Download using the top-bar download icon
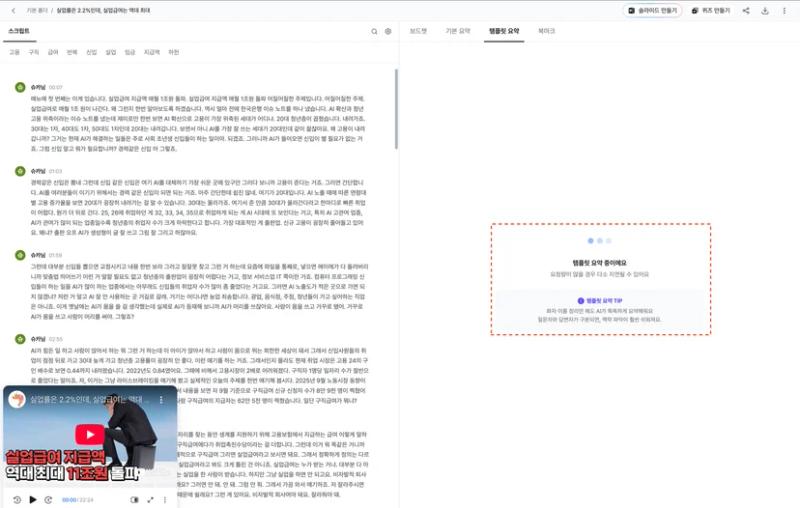Image resolution: width=800 pixels, height=508 pixels. pyautogui.click(x=765, y=10)
